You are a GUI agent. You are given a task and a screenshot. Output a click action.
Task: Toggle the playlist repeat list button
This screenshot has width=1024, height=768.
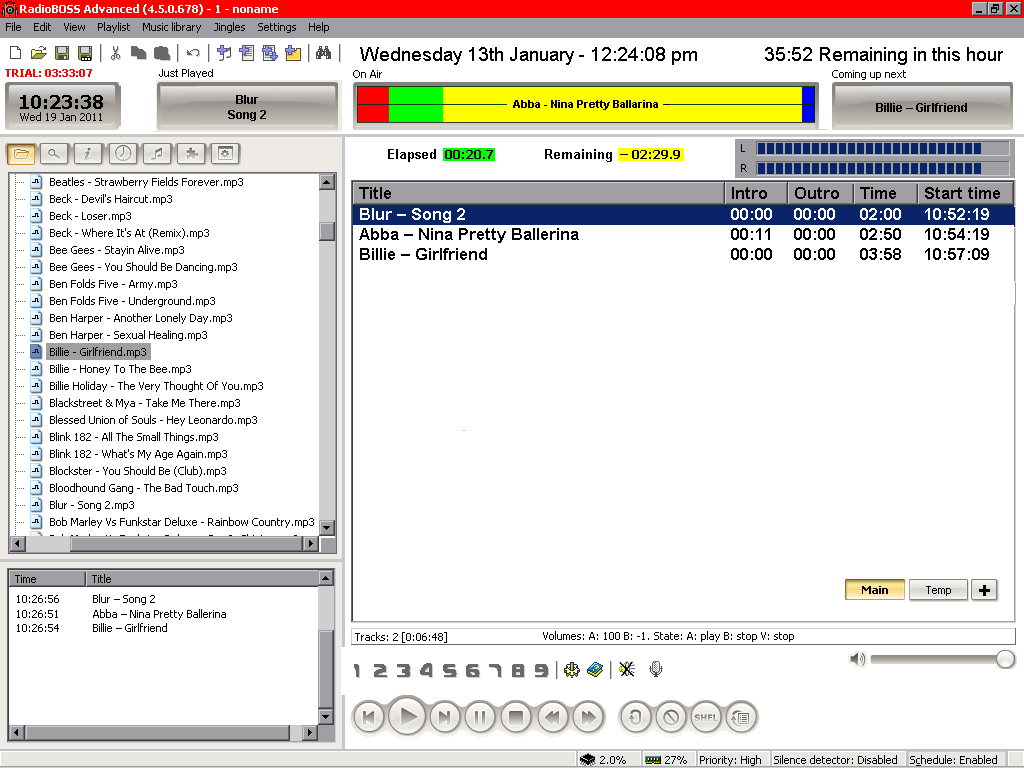pyautogui.click(x=741, y=717)
